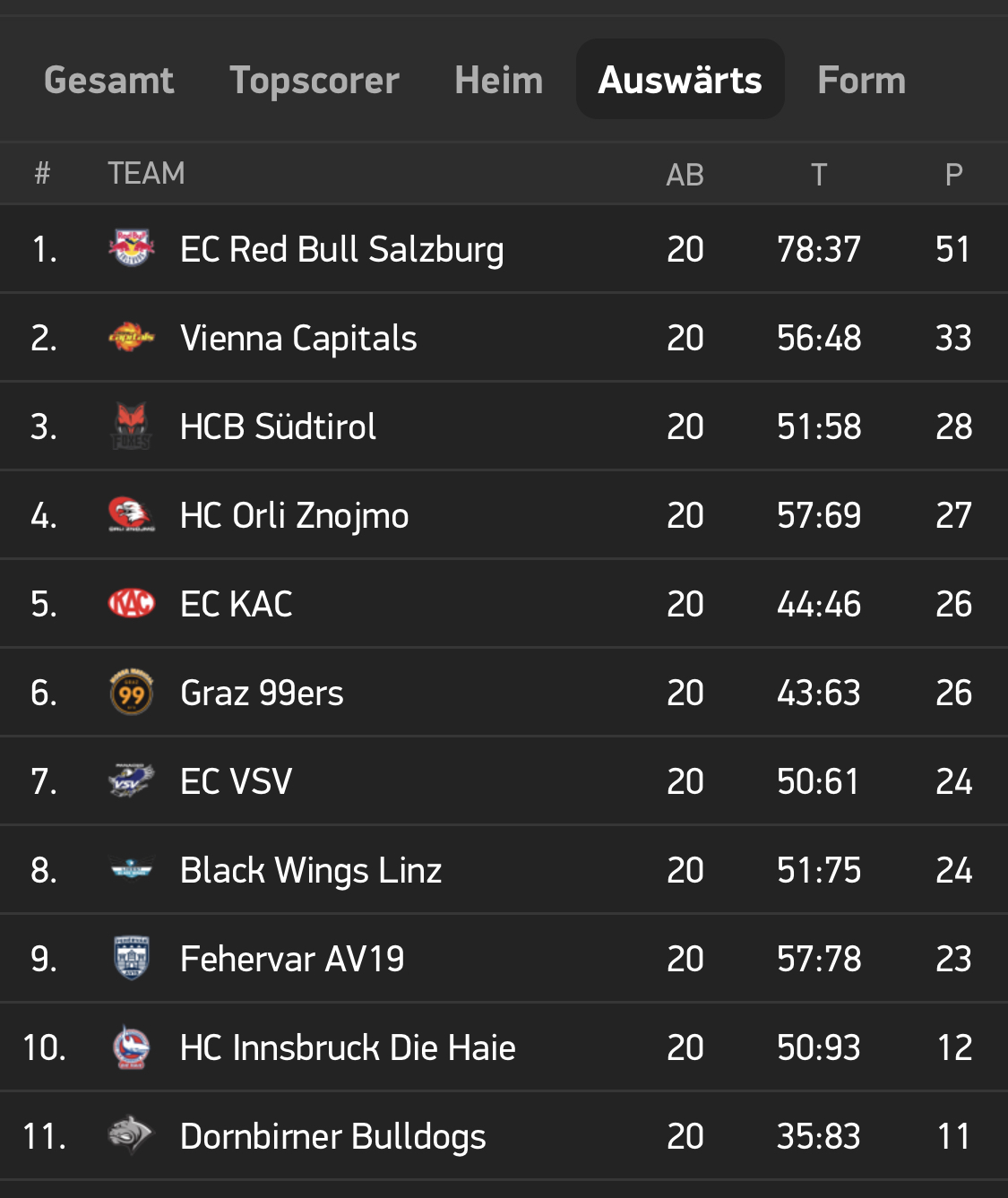Screen dimensions: 1008x1198
Task: Open the Topscorer tab
Action: click(314, 81)
